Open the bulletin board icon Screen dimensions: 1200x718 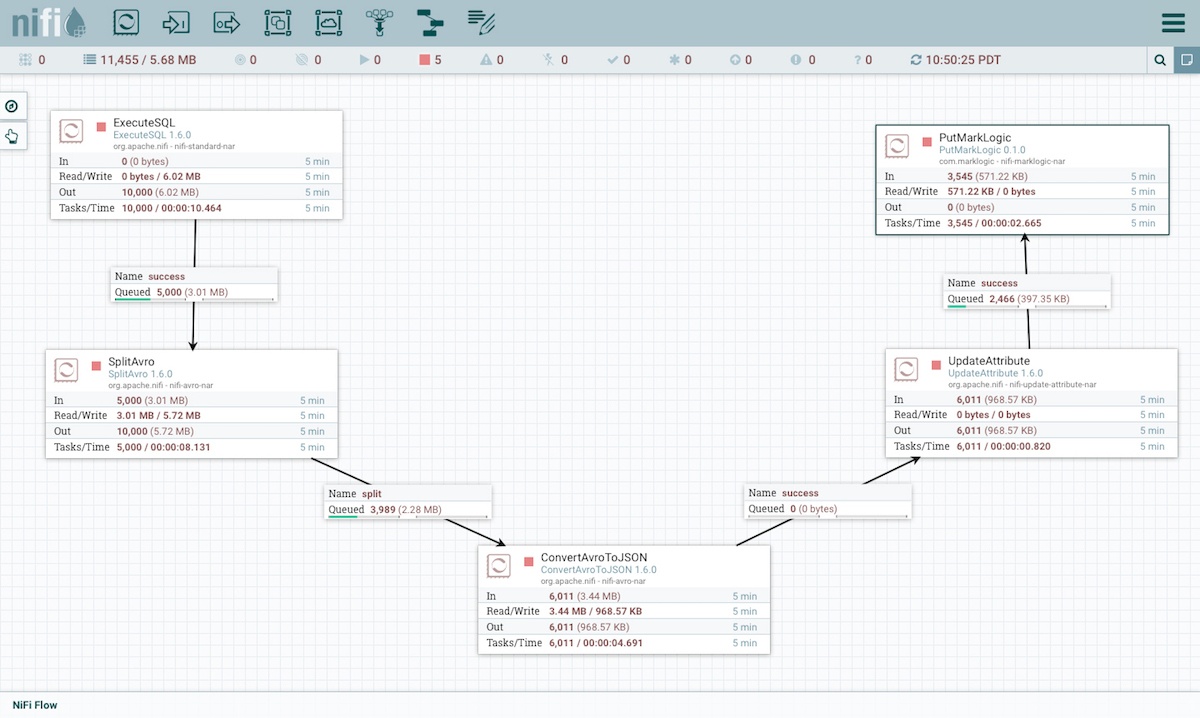(x=1186, y=60)
